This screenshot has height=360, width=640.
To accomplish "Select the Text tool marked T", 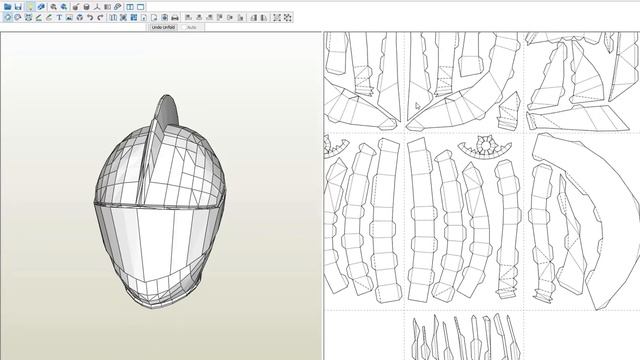I will (59, 18).
